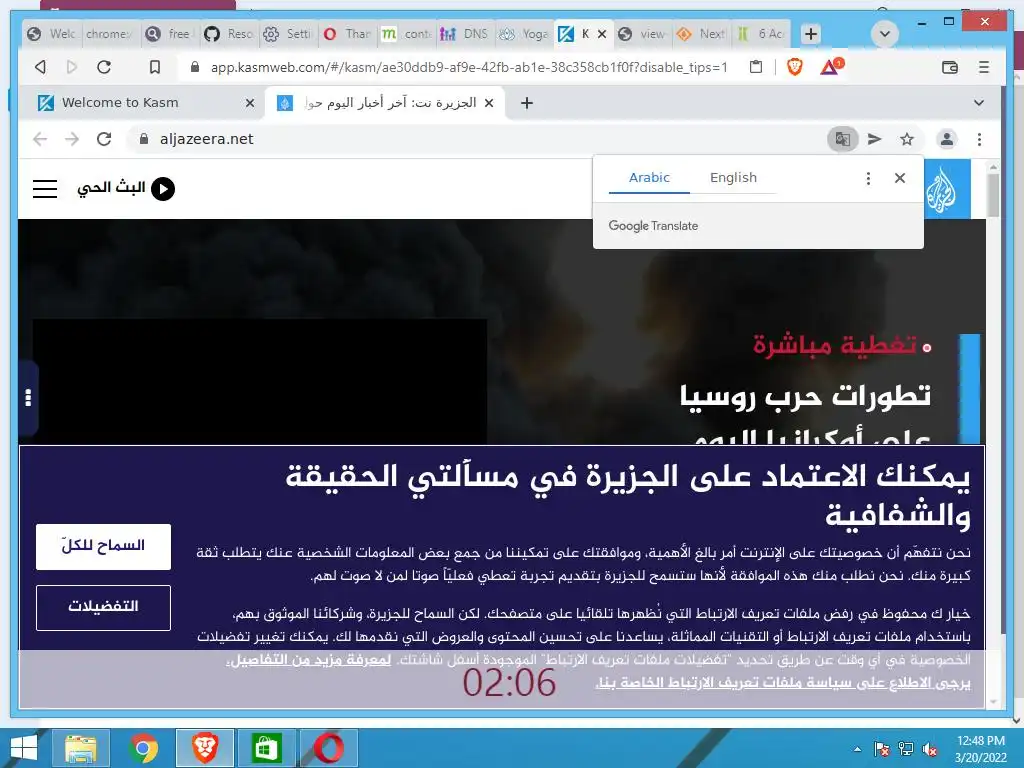
Task: Add a new tab in inner Chrome
Action: pyautogui.click(x=527, y=103)
